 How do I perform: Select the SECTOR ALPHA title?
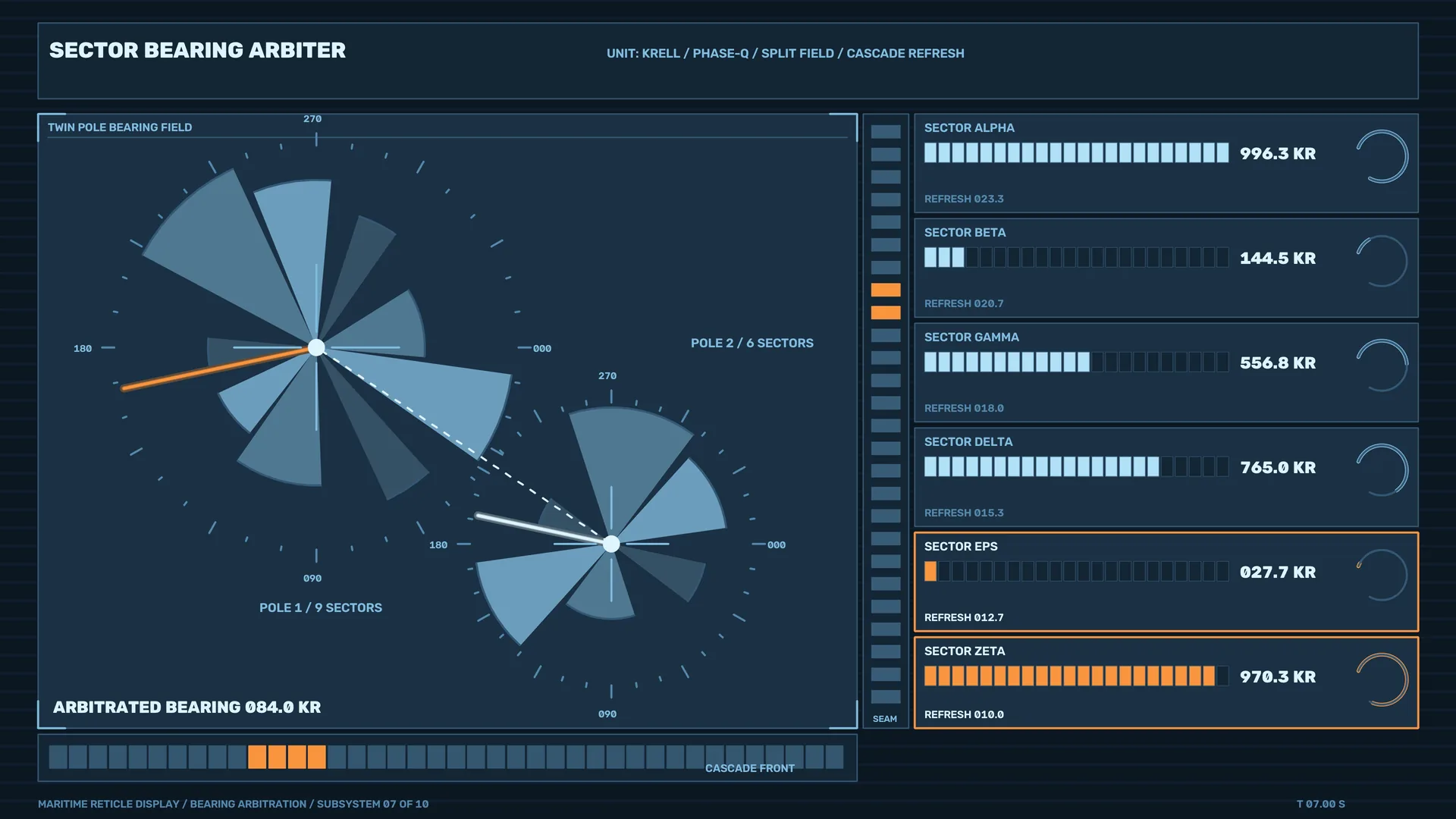click(969, 128)
